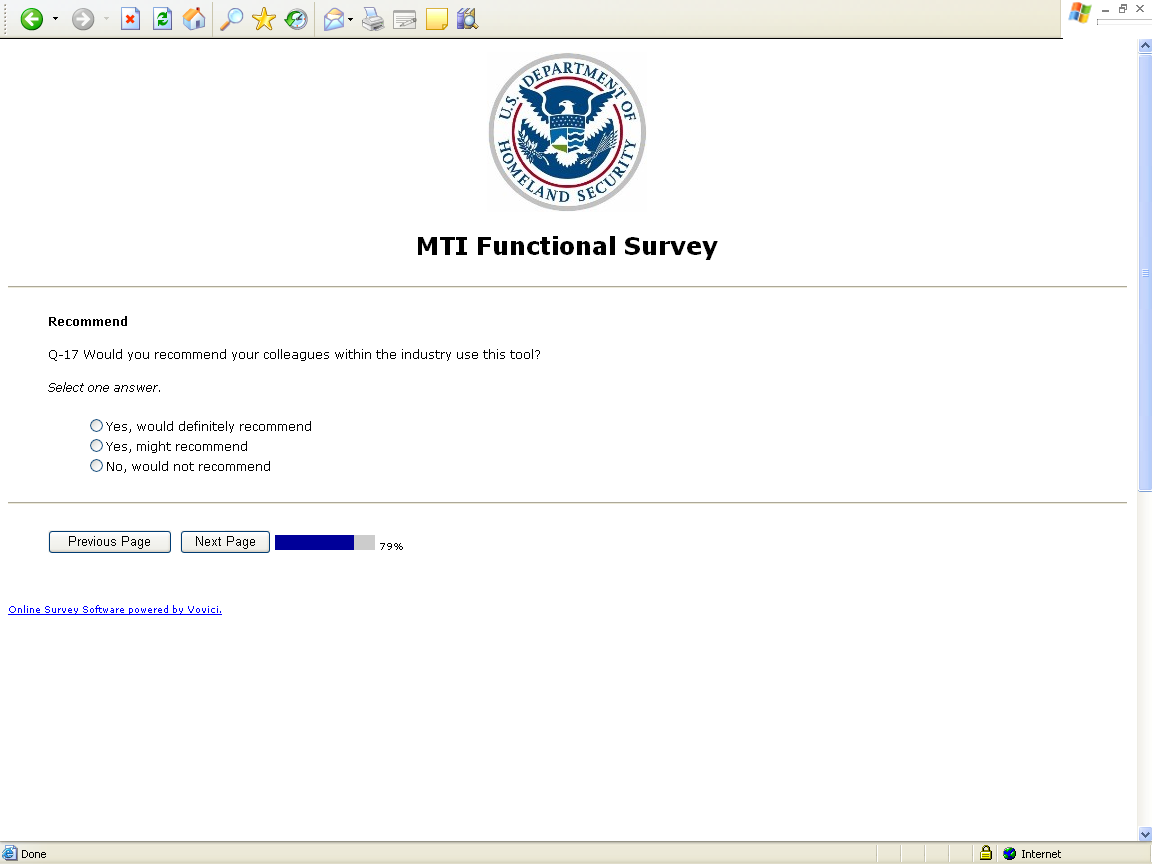Open Search with the magnifying glass icon

tap(231, 19)
